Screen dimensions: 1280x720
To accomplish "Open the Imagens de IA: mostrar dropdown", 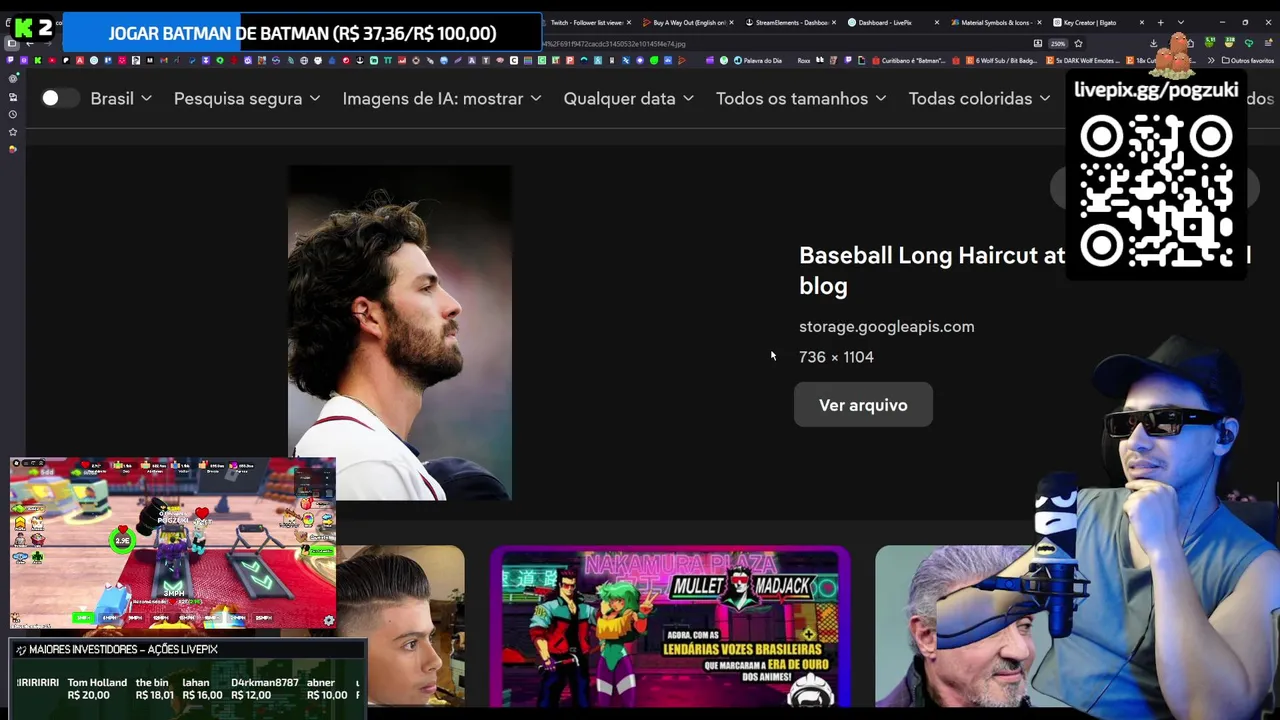I will pyautogui.click(x=442, y=98).
